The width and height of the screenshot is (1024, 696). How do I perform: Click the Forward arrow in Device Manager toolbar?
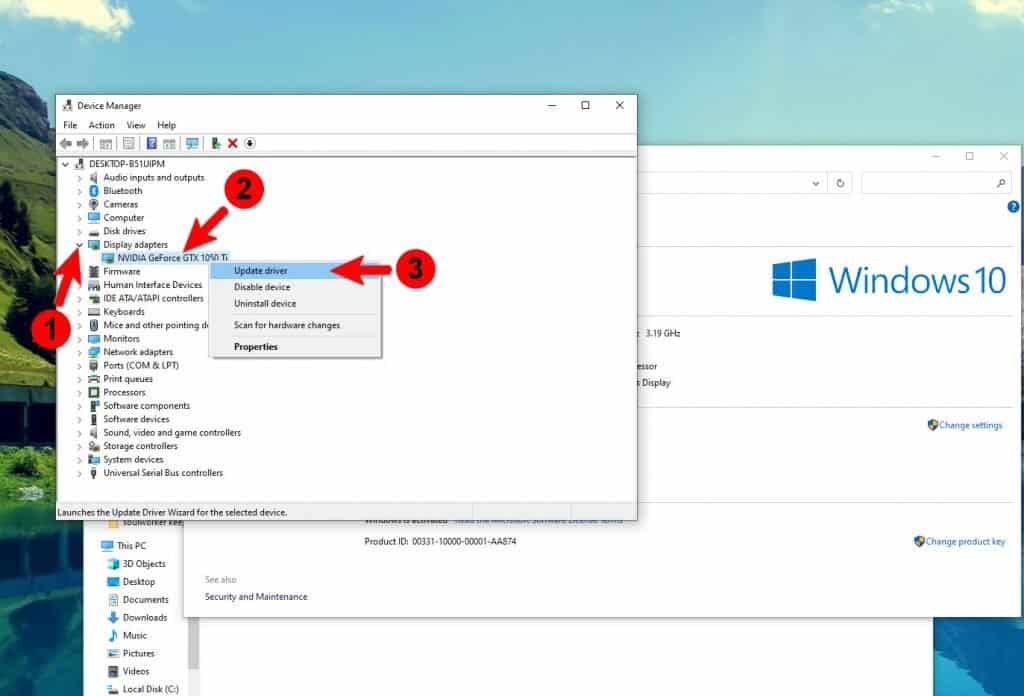(x=83, y=144)
